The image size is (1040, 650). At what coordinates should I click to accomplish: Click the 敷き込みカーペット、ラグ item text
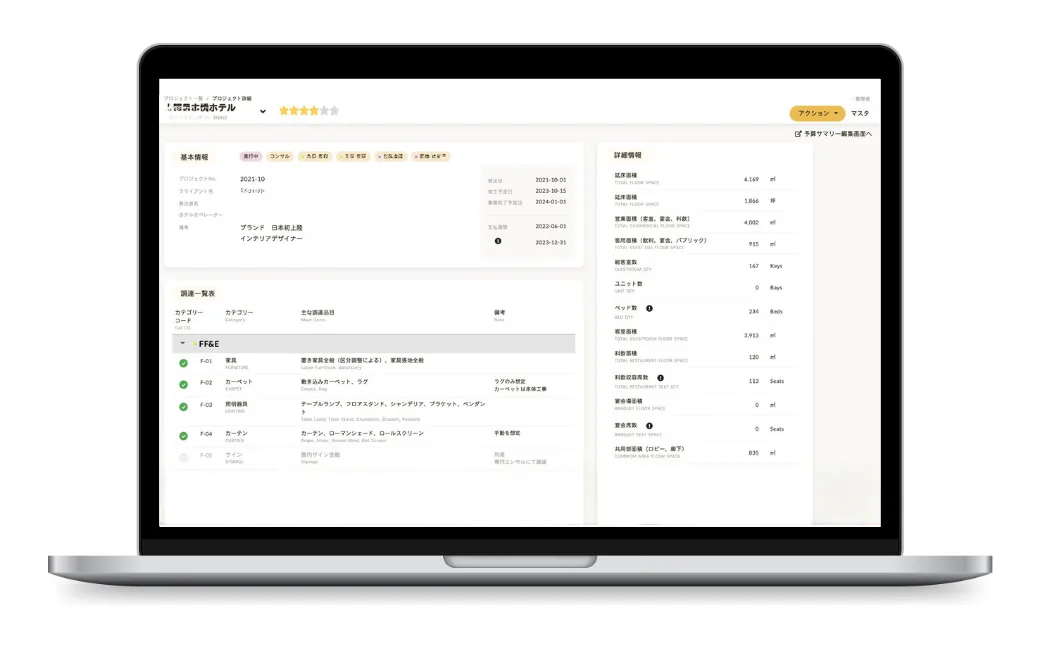(334, 382)
